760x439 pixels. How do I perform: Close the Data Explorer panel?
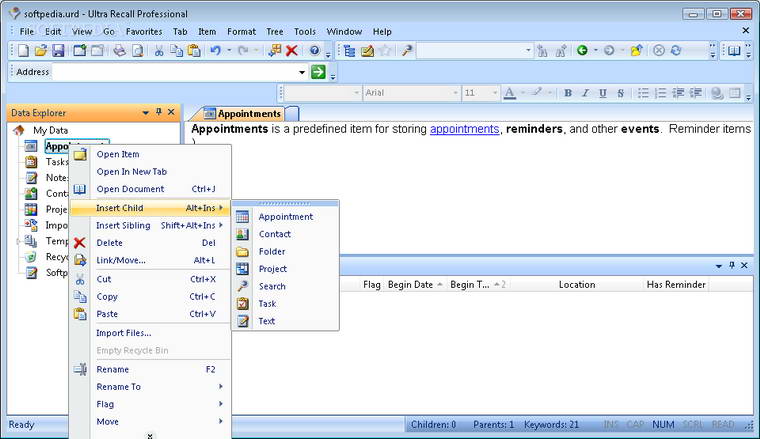tap(171, 112)
